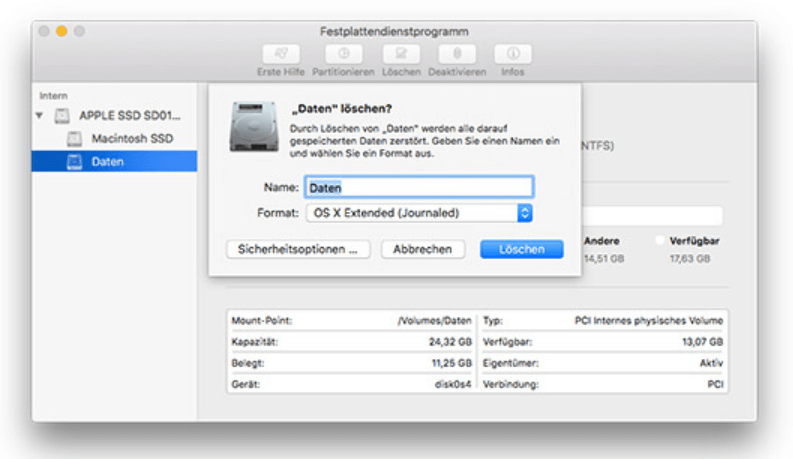
Task: Select the Deaktivieren toolbar icon
Action: coord(457,54)
